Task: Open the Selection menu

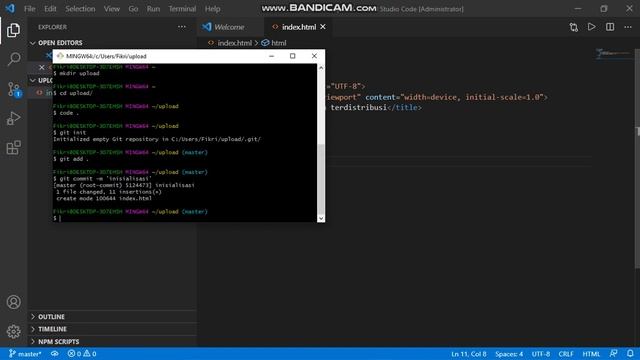Action: [80, 9]
